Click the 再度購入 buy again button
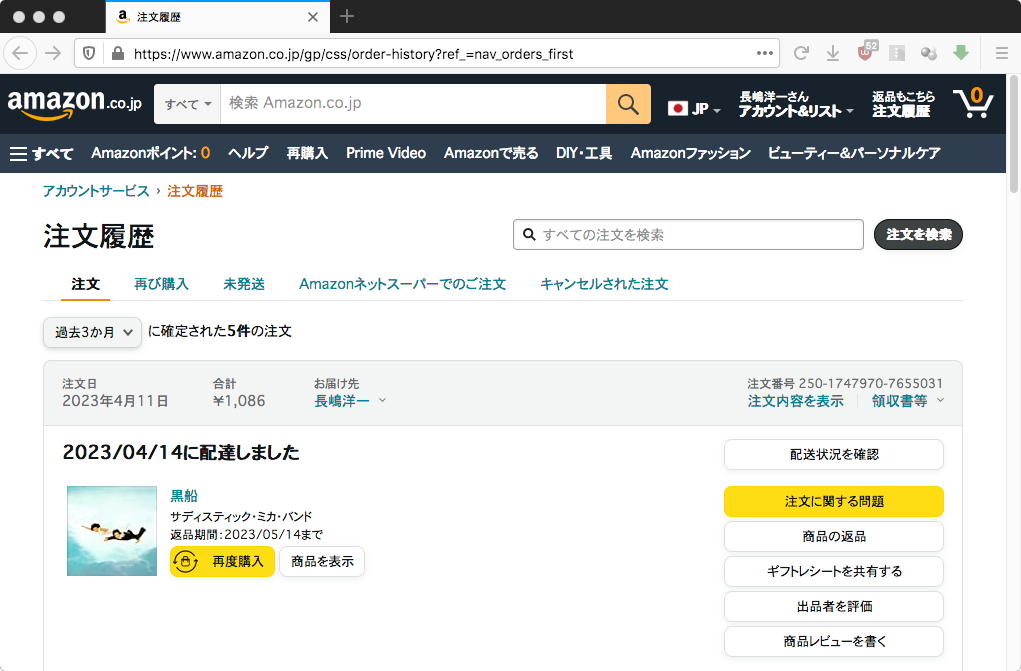This screenshot has height=671, width=1021. click(222, 562)
